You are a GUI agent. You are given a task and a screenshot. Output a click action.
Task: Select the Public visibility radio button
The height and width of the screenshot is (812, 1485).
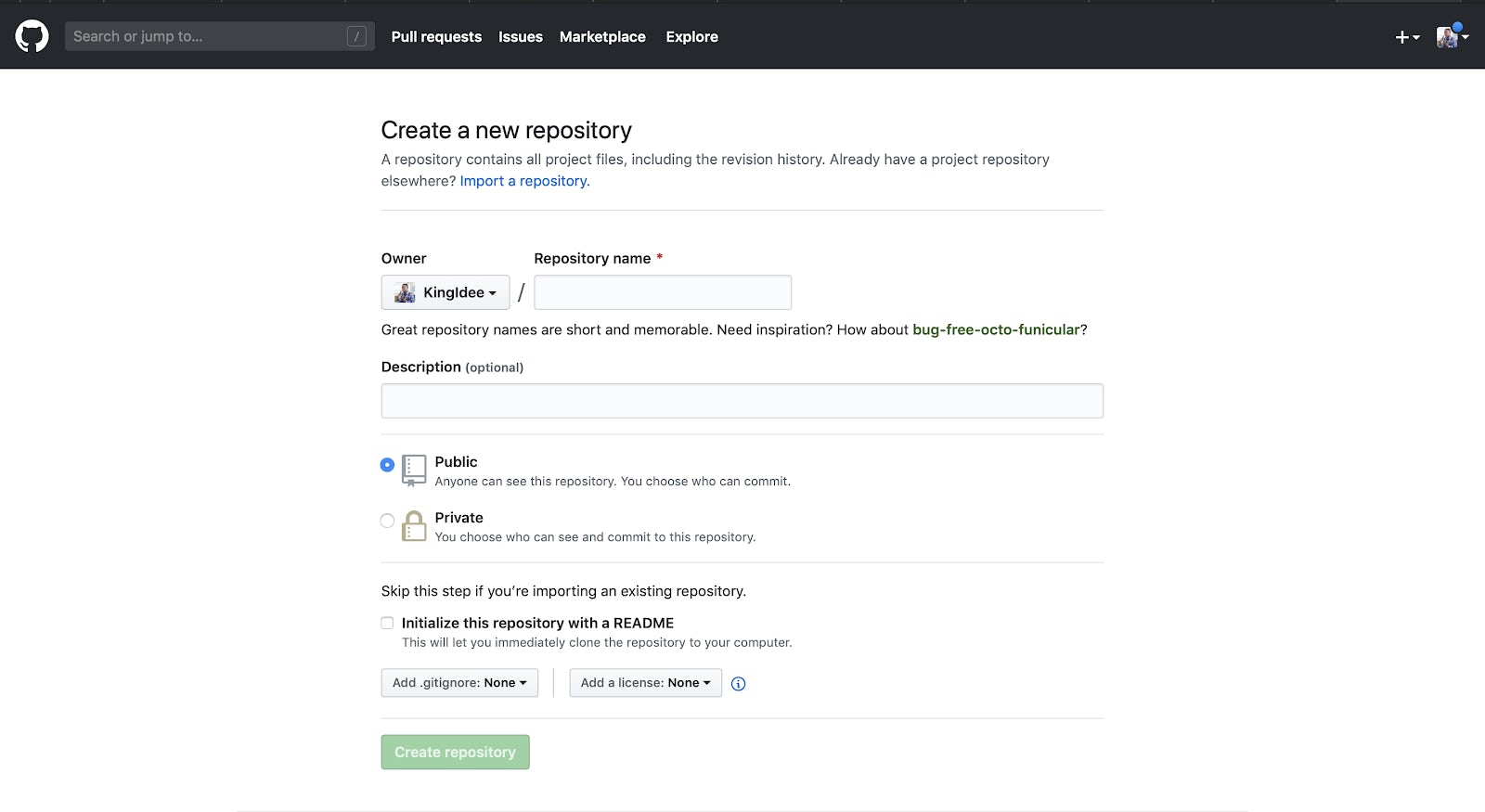(387, 465)
